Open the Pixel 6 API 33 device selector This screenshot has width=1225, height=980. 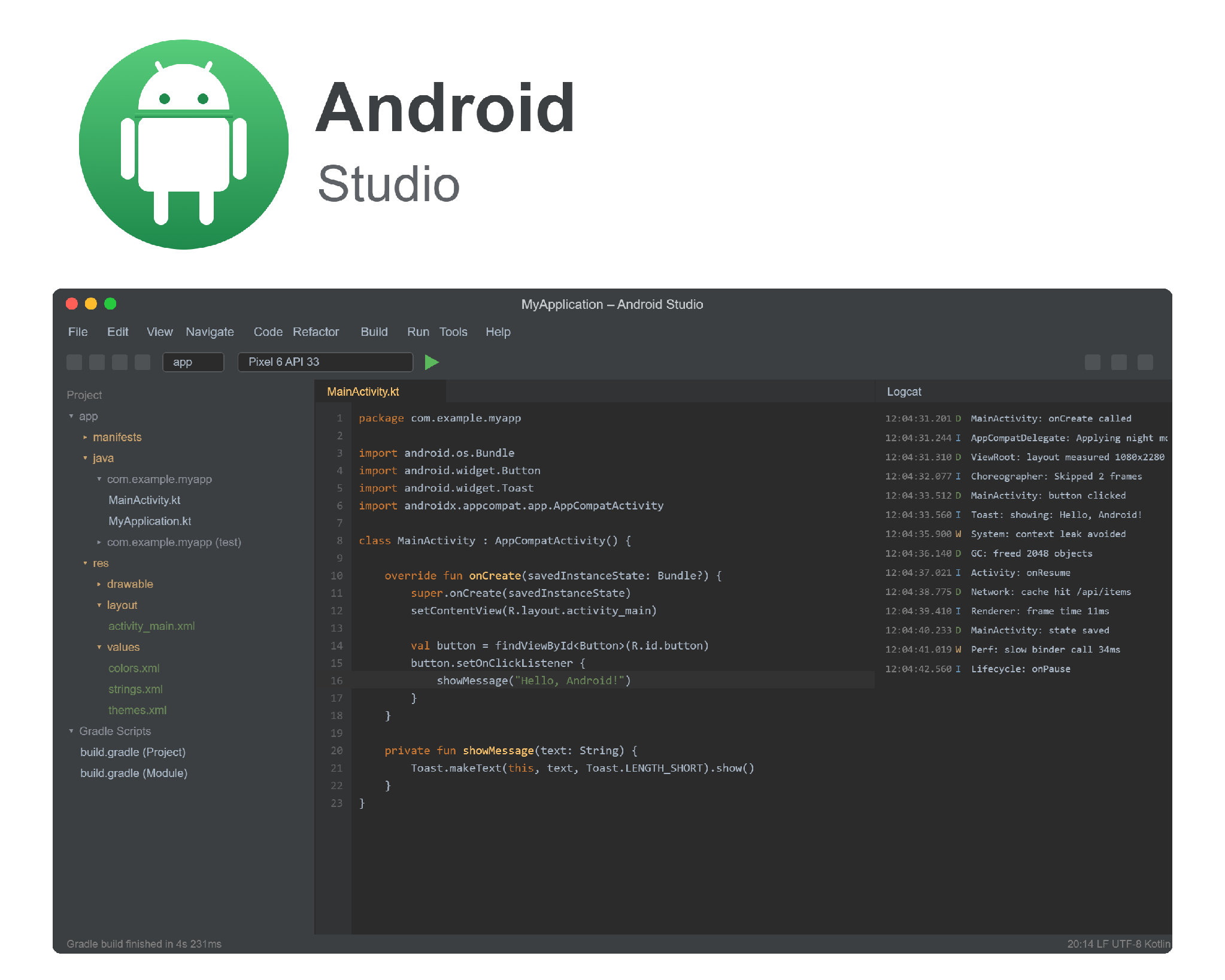(325, 362)
